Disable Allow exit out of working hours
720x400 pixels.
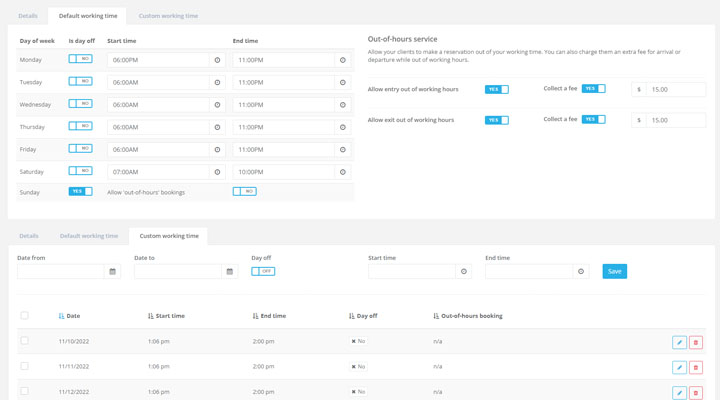pos(497,120)
